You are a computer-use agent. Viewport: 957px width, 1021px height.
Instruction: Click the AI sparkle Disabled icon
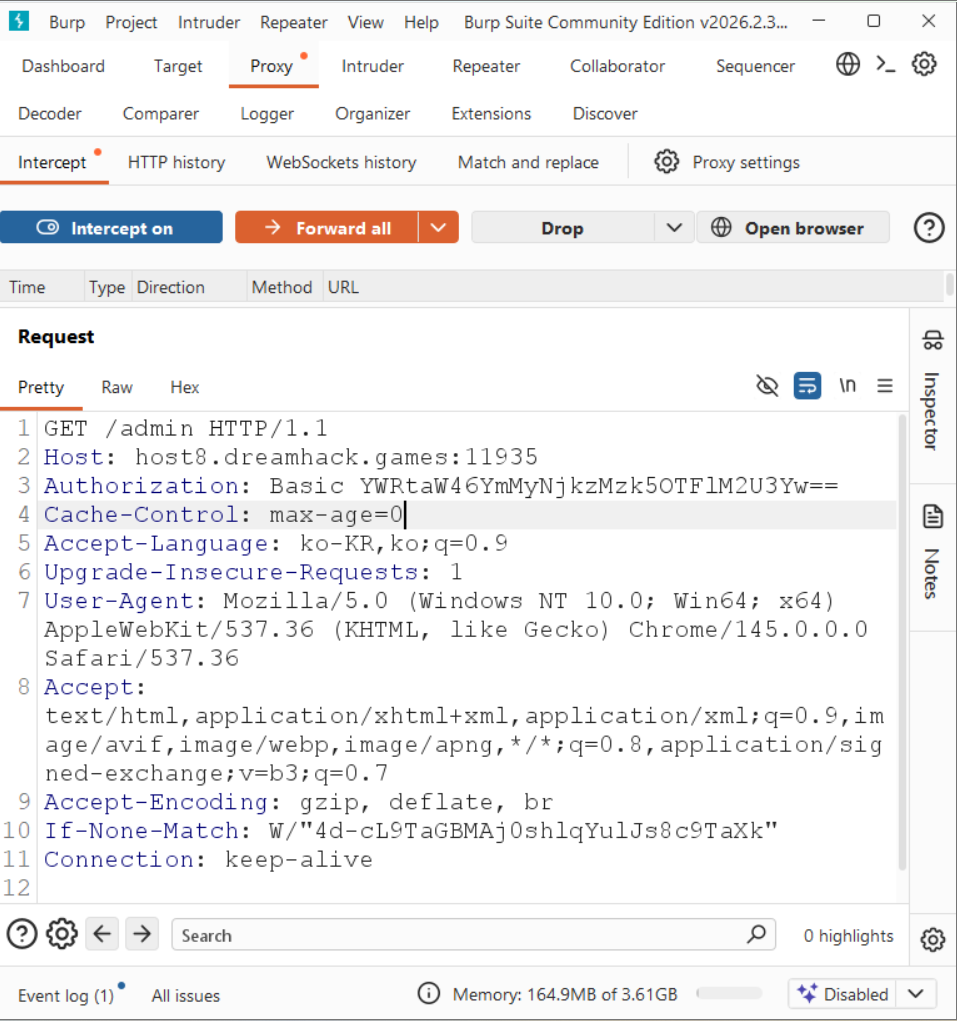click(x=807, y=994)
